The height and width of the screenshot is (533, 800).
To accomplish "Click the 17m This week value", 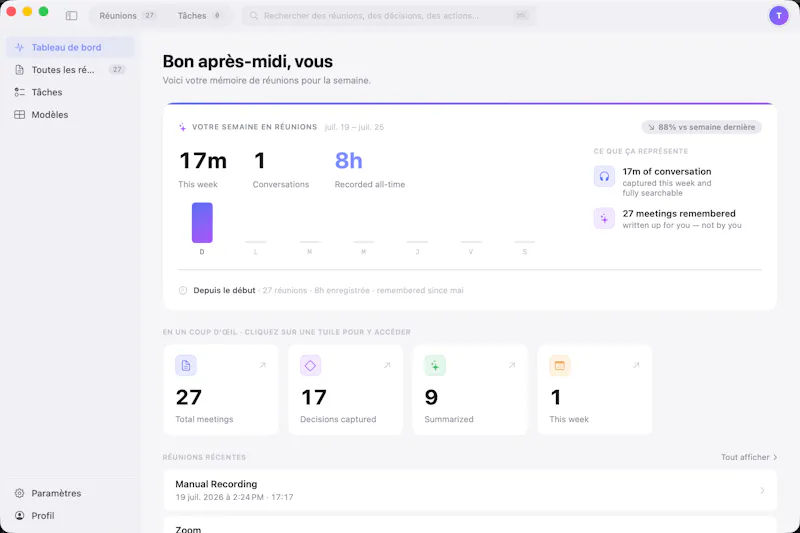I will pyautogui.click(x=203, y=161).
